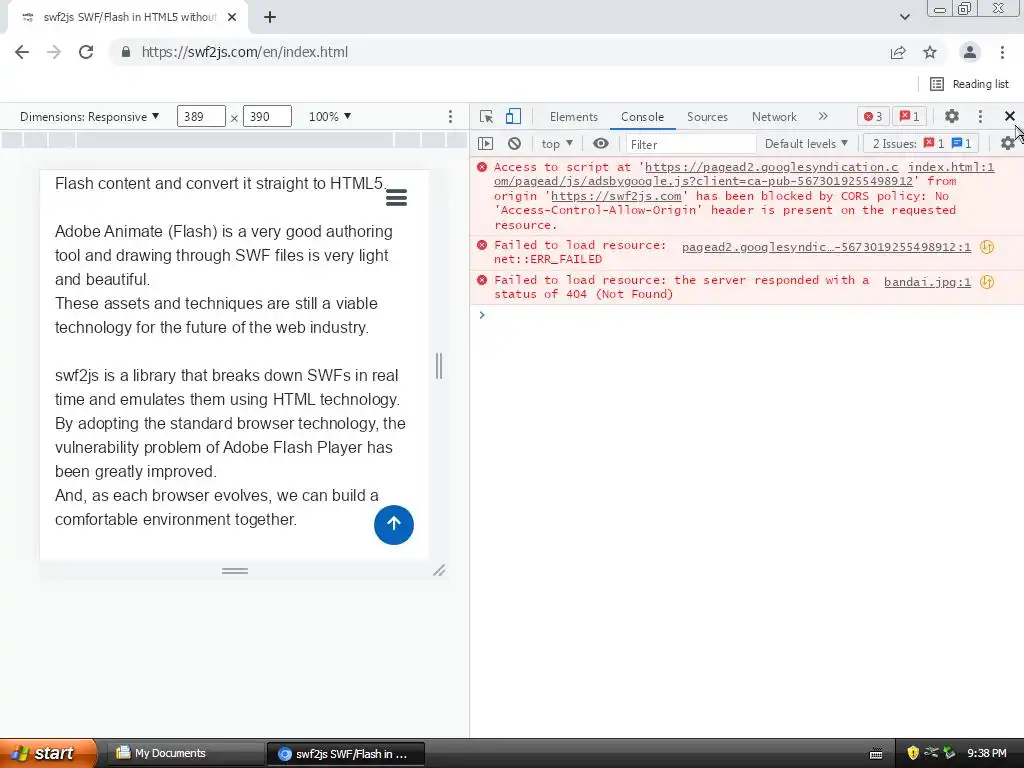Open the on-screen keyboard tray icon
The width and height of the screenshot is (1024, 768).
[x=876, y=754]
